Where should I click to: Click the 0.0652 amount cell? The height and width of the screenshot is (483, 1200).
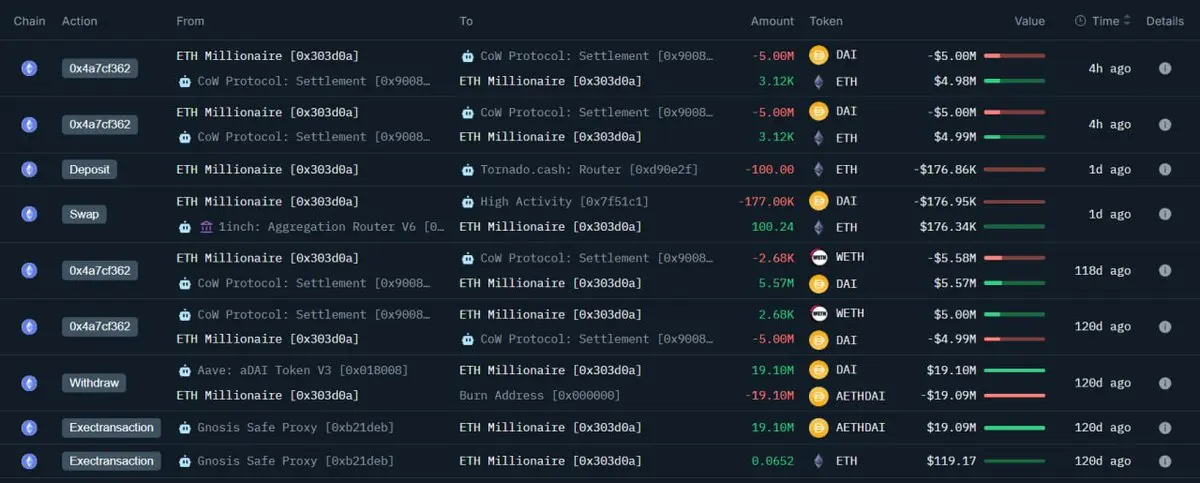(x=774, y=461)
